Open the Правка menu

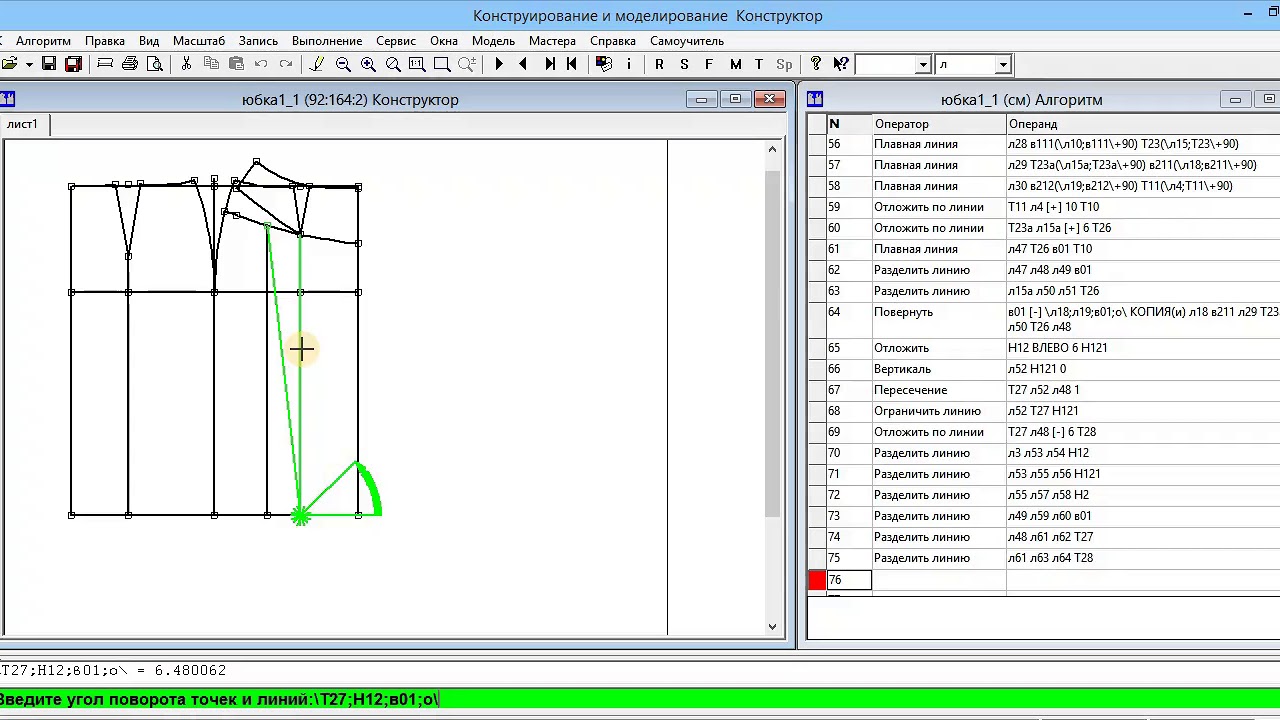point(105,41)
